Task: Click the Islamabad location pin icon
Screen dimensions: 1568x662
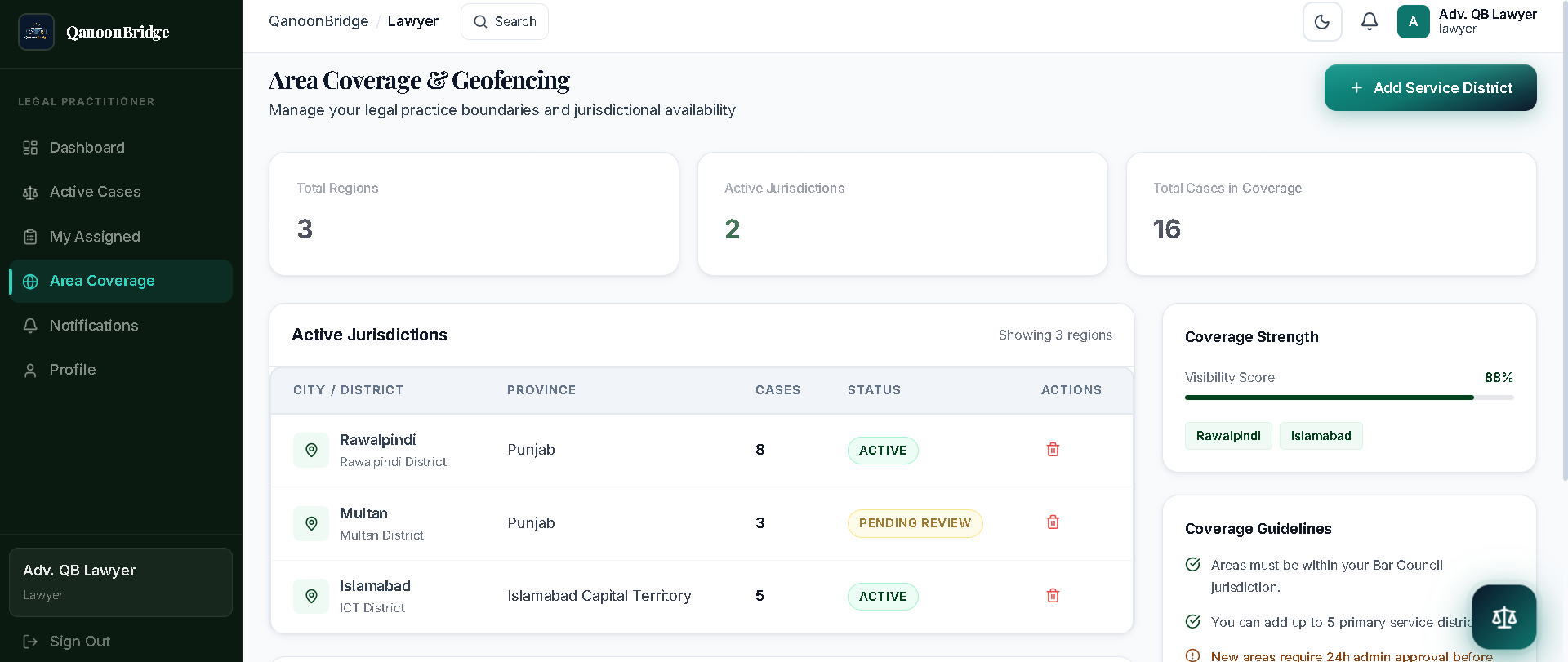Action: [x=311, y=596]
